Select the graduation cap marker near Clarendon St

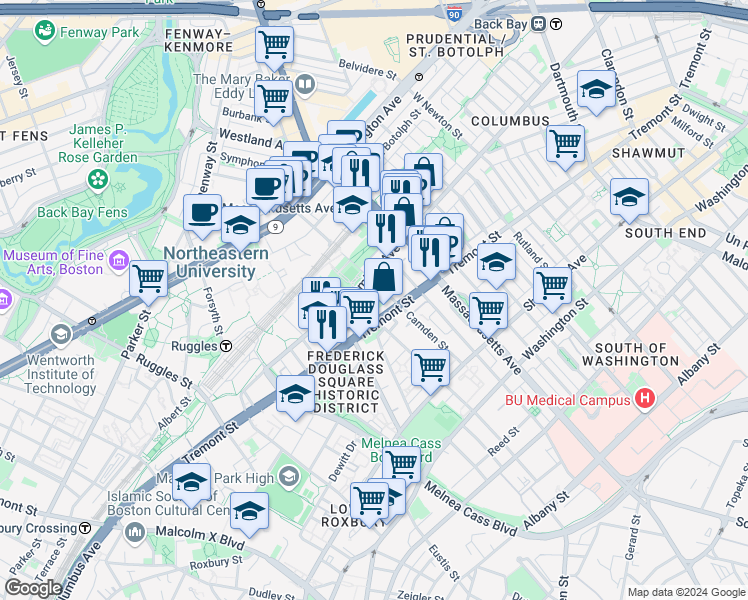596,91
